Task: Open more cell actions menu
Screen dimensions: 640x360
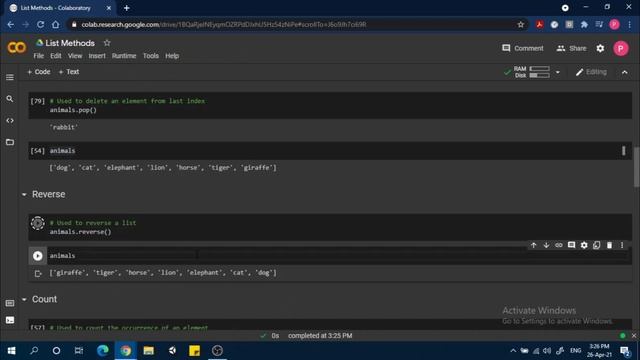Action: pos(622,245)
